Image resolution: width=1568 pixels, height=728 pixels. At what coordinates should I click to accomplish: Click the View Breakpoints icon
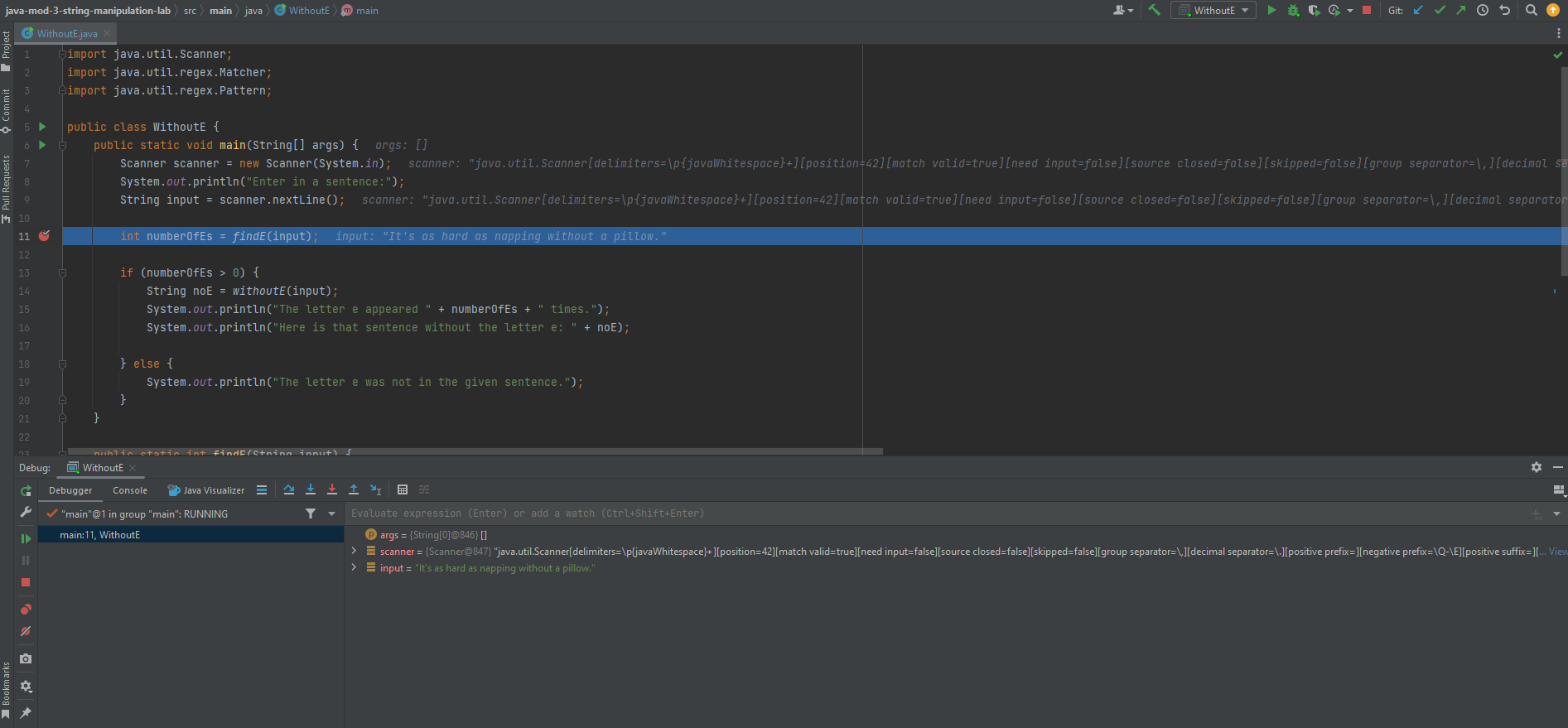(x=26, y=610)
